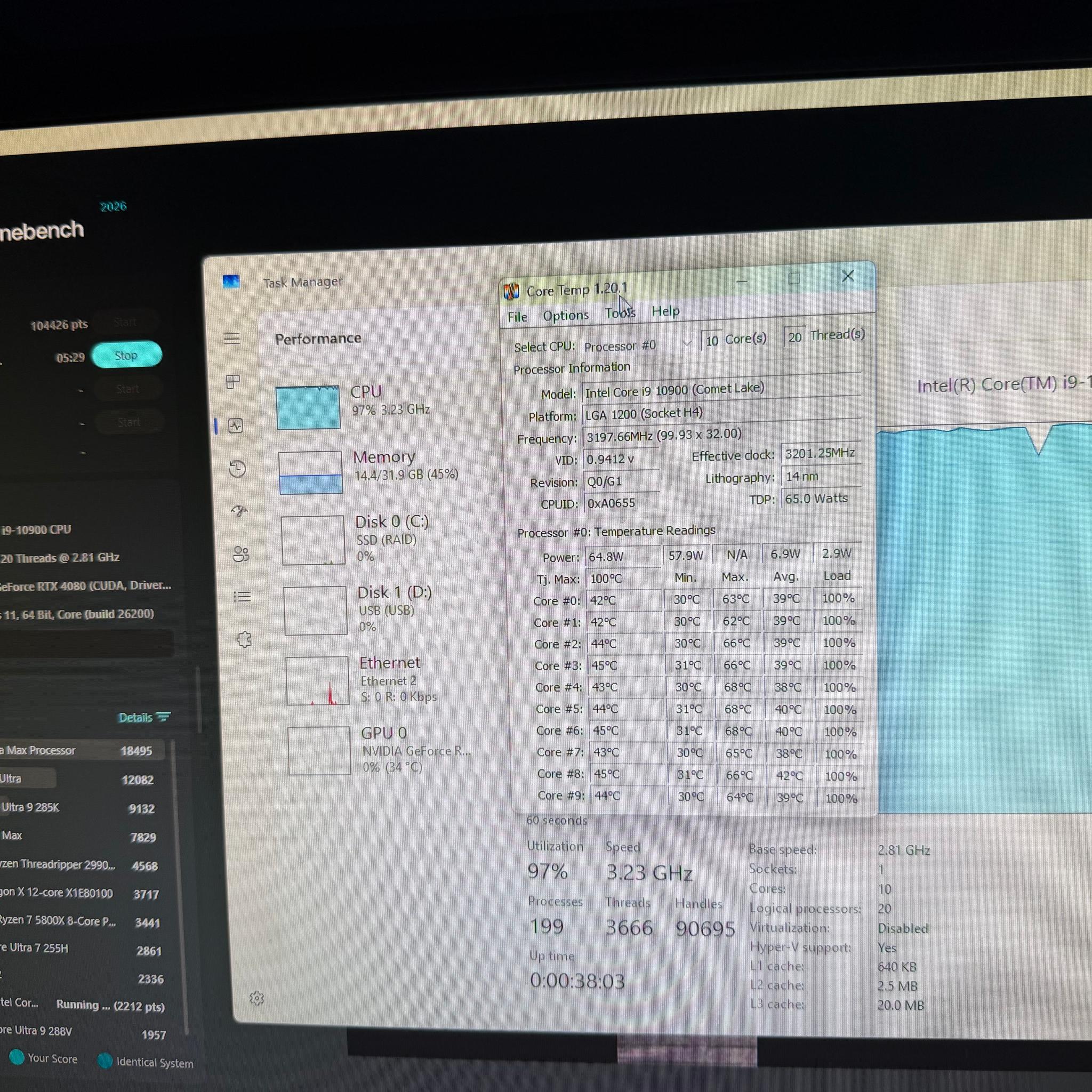
Task: Select Performance page icon in Task Manager sidebar
Action: pyautogui.click(x=236, y=425)
